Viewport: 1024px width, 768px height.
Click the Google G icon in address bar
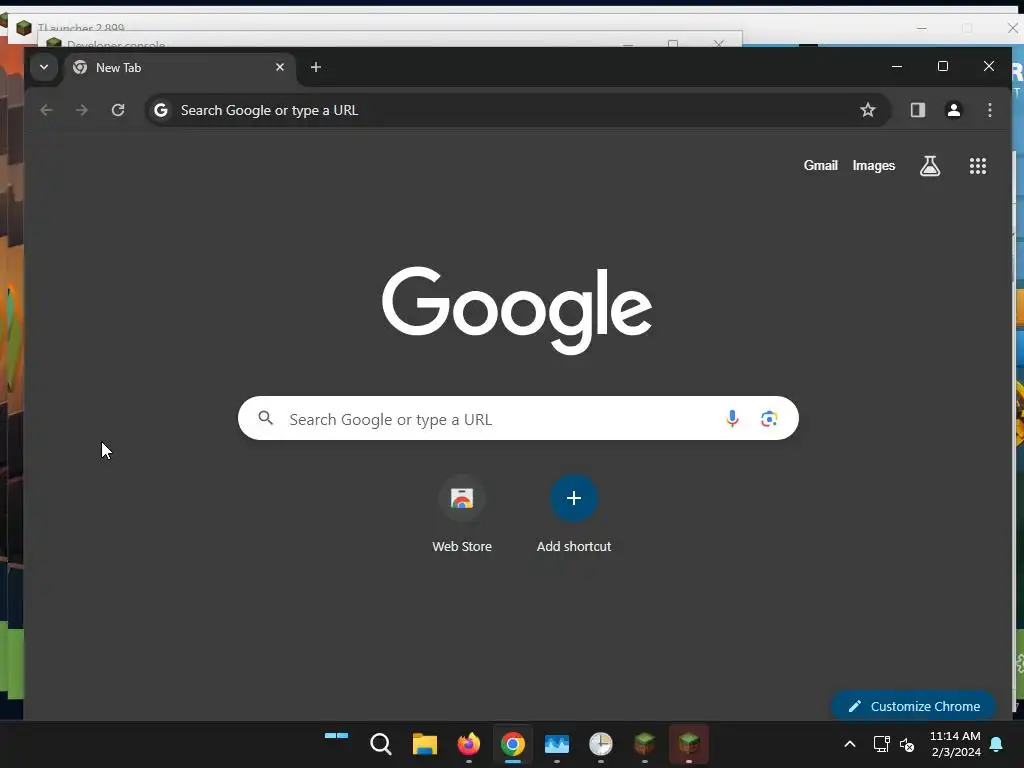161,110
